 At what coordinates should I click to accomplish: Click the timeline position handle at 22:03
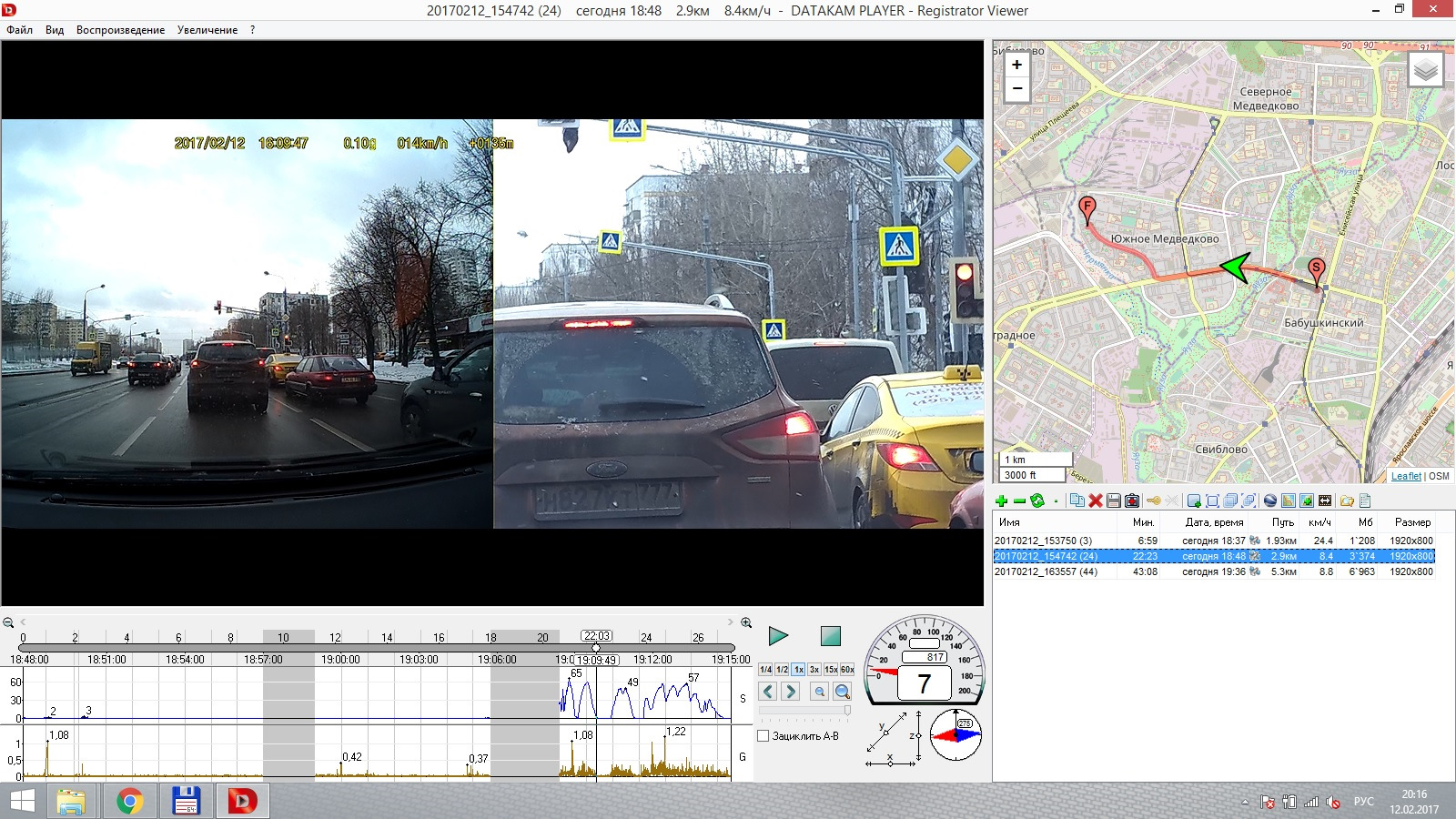596,647
